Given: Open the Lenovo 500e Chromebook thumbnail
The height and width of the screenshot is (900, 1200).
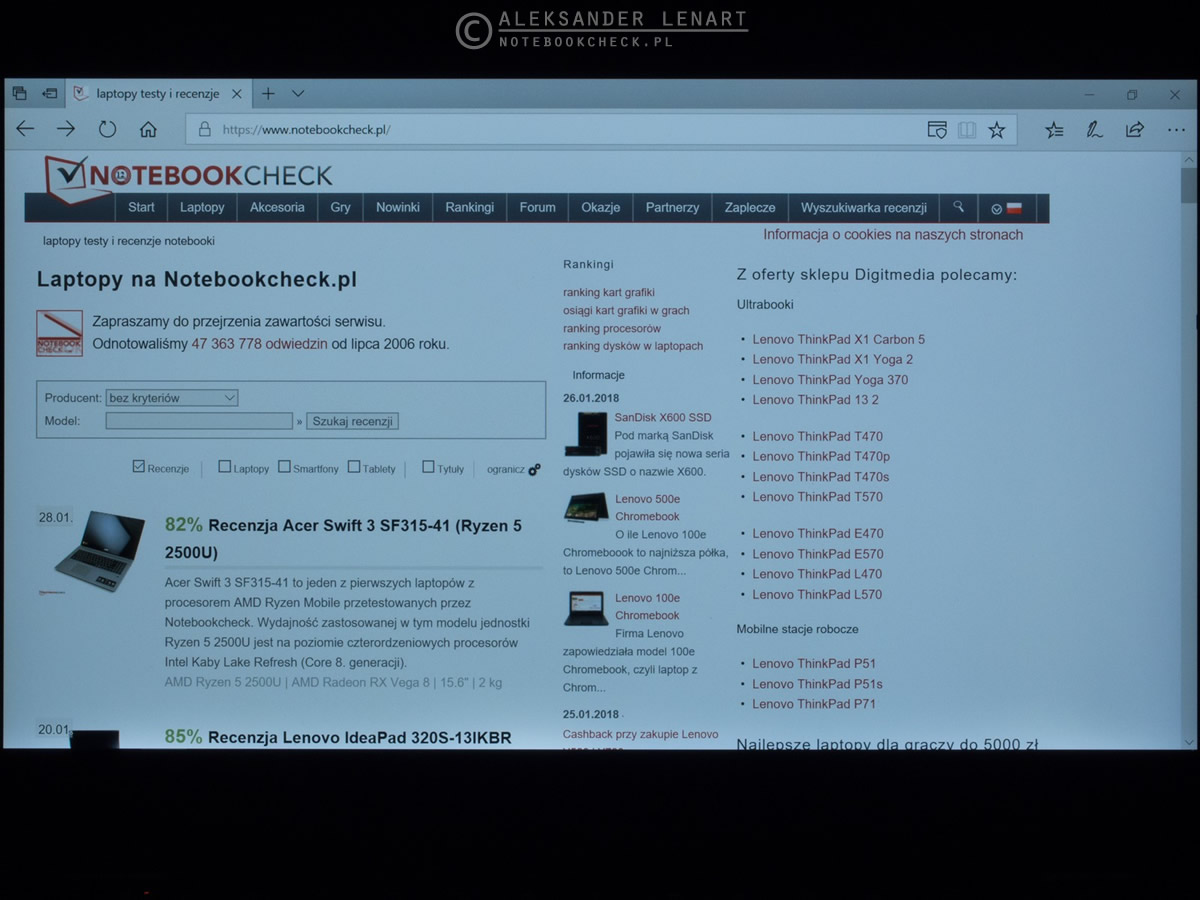Looking at the screenshot, I should click(586, 507).
